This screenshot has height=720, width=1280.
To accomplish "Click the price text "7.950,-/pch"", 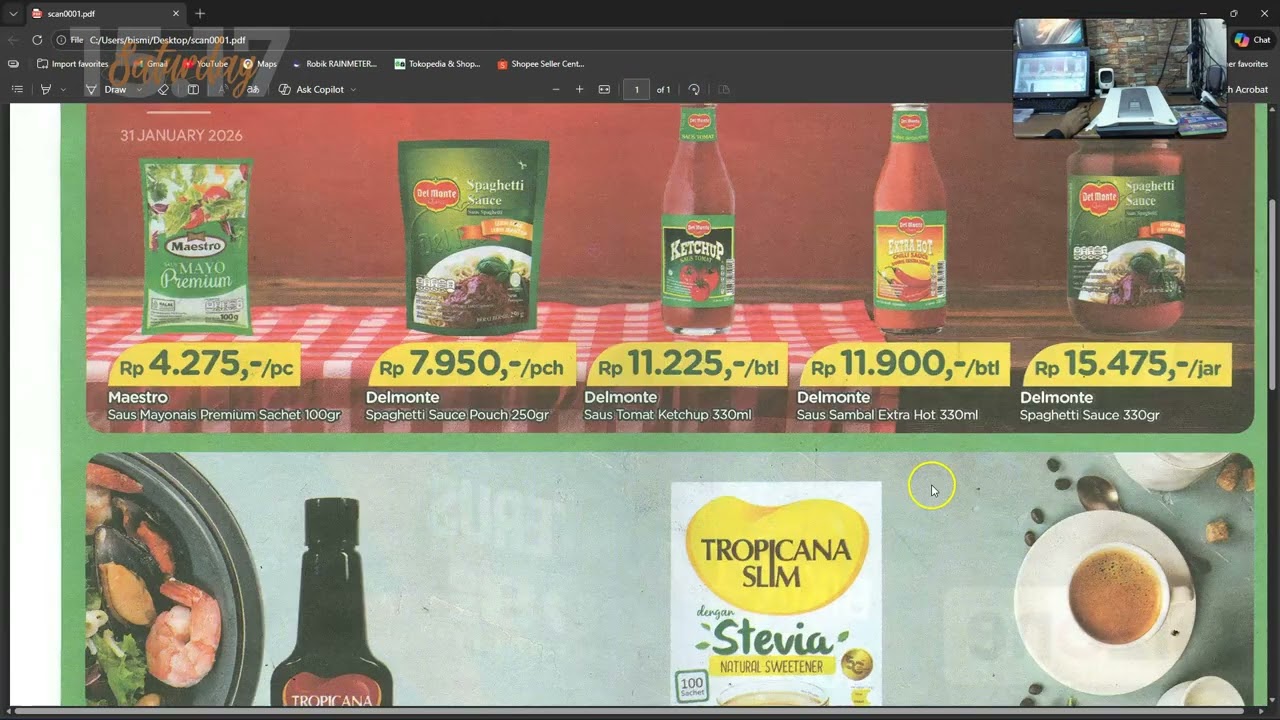I will 487,365.
